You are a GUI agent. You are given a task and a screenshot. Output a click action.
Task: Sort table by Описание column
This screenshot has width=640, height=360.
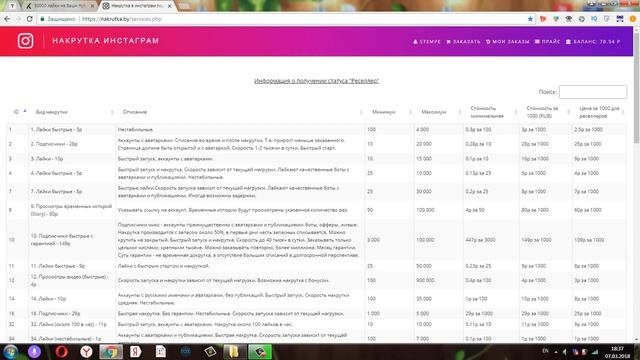point(240,112)
